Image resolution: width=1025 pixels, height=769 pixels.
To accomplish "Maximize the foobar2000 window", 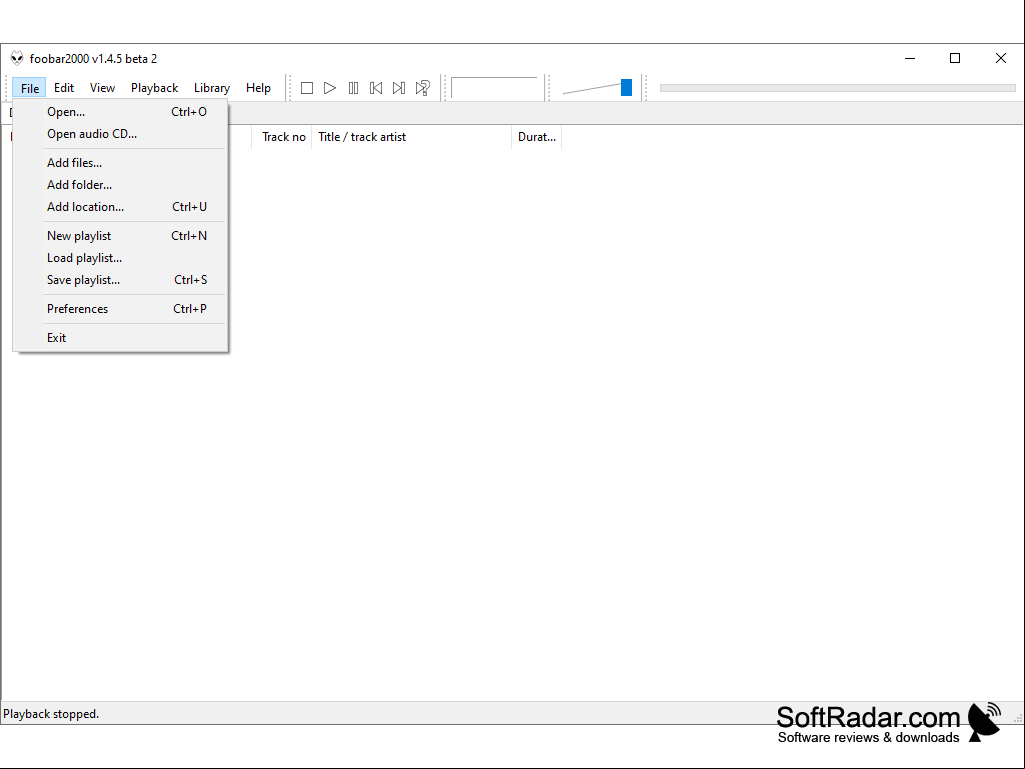I will [955, 58].
